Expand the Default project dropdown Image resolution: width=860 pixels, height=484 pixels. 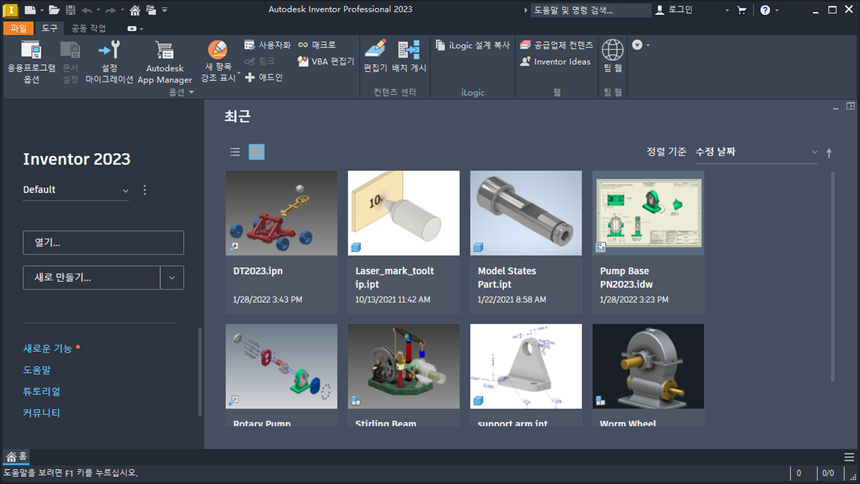[76, 190]
